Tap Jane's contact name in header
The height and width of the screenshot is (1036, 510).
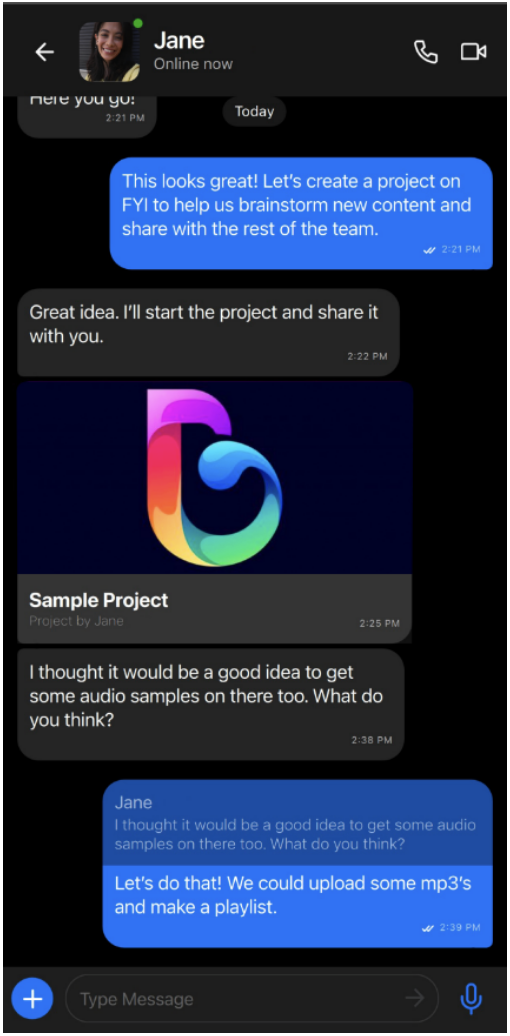click(x=179, y=41)
